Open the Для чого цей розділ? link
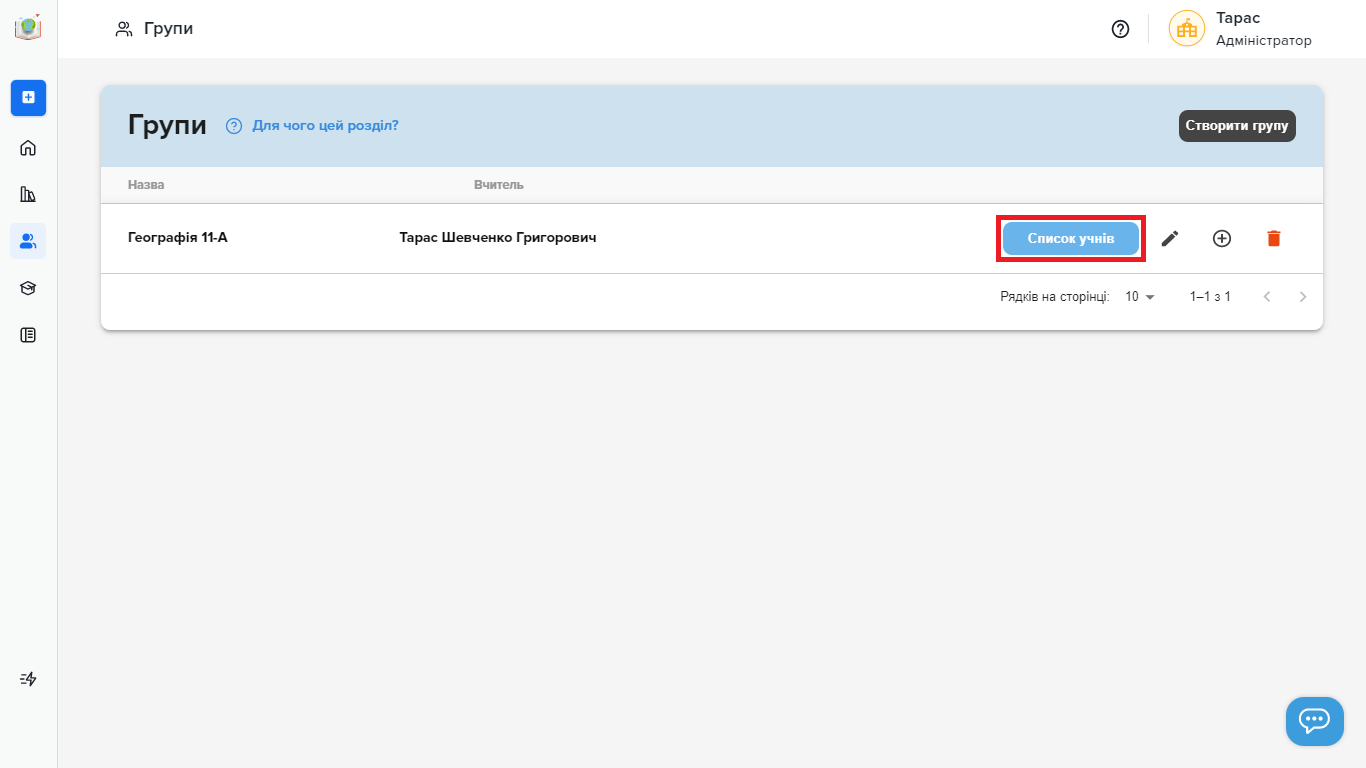The height and width of the screenshot is (768, 1366). (325, 126)
